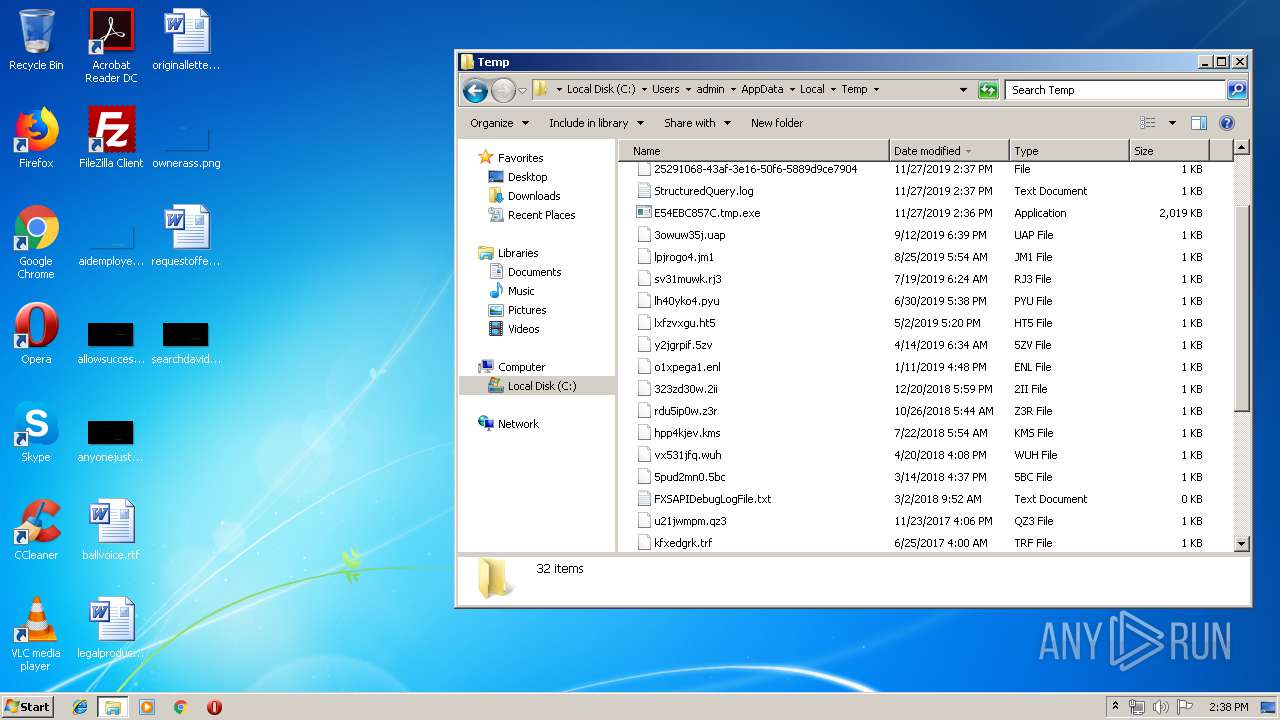
Task: Click inside Search Temp field
Action: point(1116,90)
